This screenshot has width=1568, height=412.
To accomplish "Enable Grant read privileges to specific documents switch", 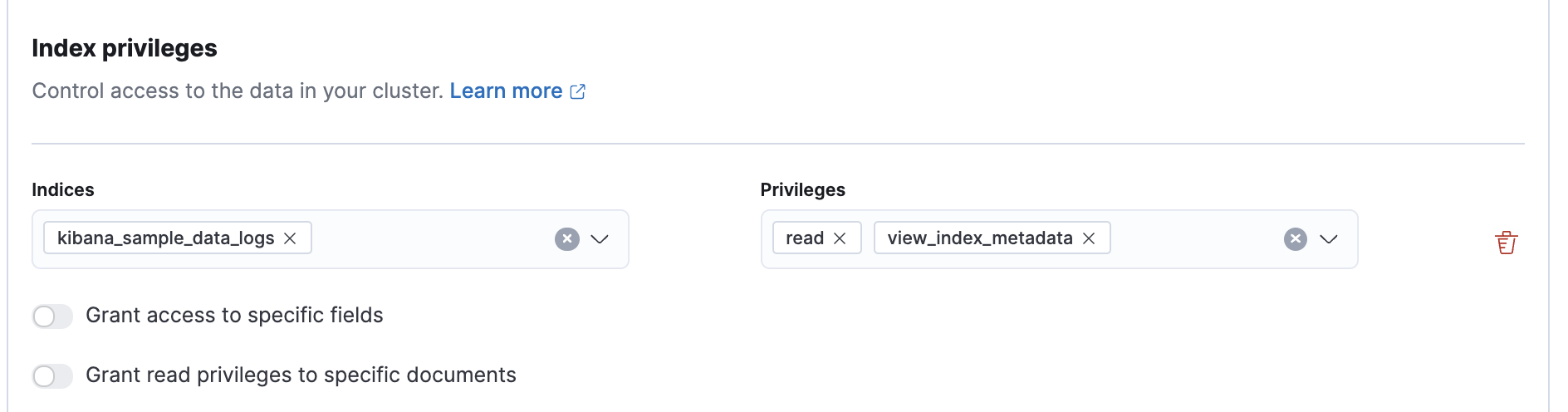I will (x=52, y=376).
